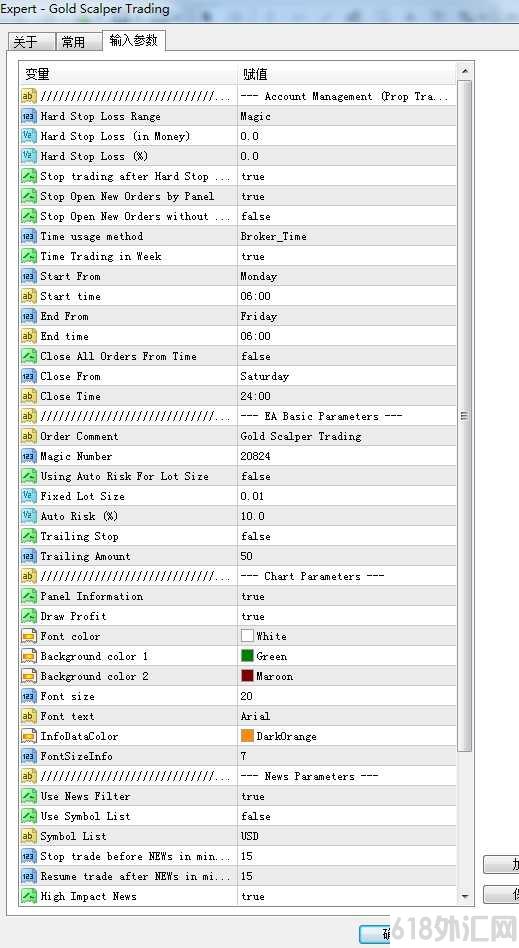Click the bool icon beside Close All Orders From Time
Image resolution: width=519 pixels, height=948 pixels.
(x=28, y=356)
